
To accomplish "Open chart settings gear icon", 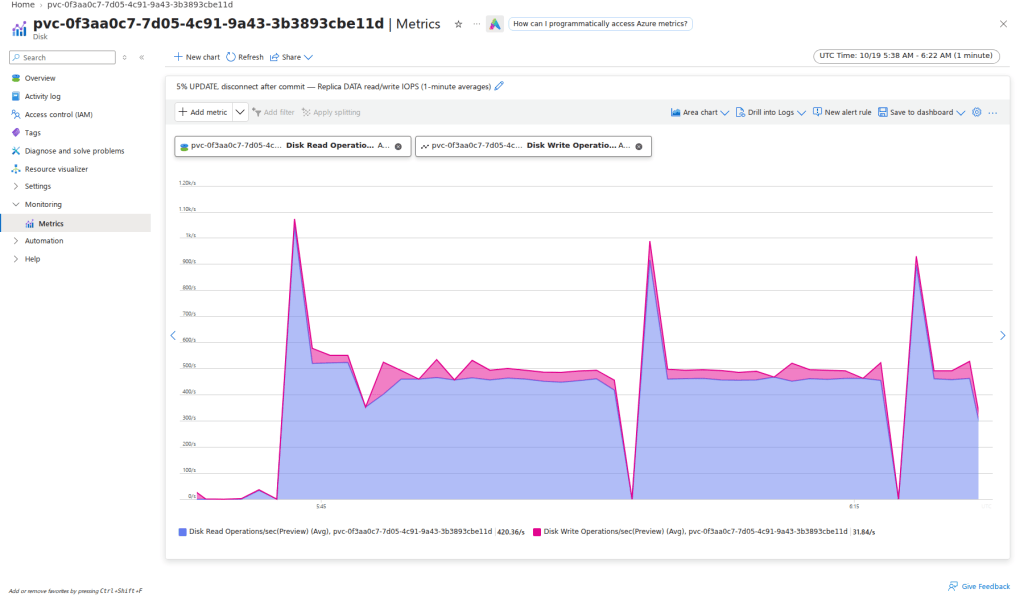I will (977, 112).
